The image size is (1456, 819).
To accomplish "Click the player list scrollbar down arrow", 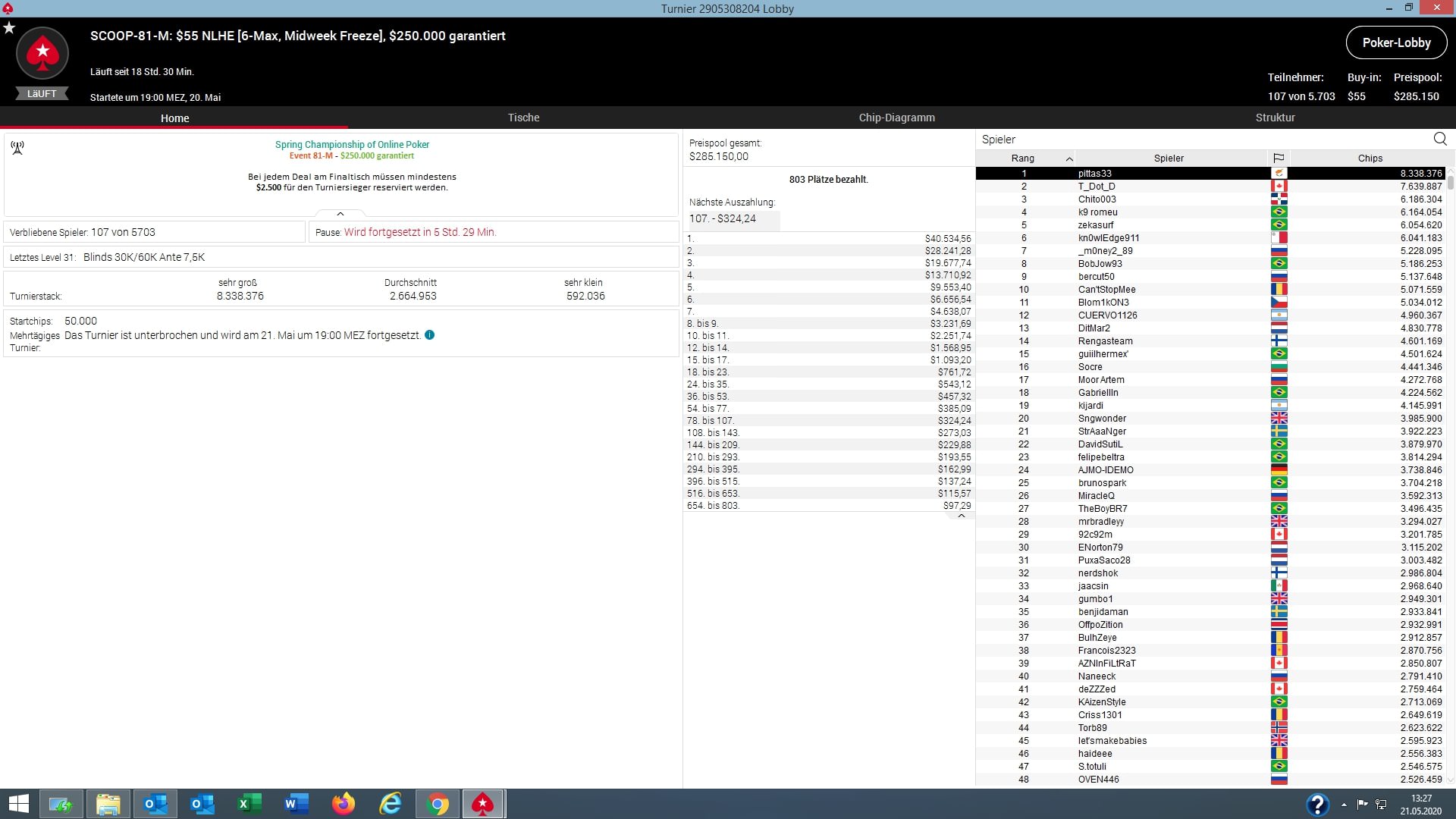I will coord(1450,780).
